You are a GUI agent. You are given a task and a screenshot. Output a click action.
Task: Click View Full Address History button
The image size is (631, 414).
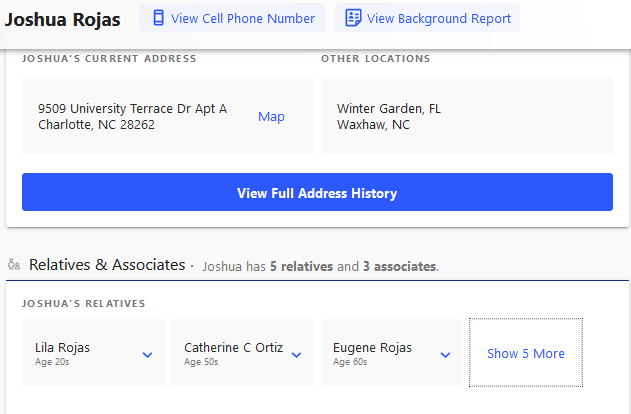317,192
